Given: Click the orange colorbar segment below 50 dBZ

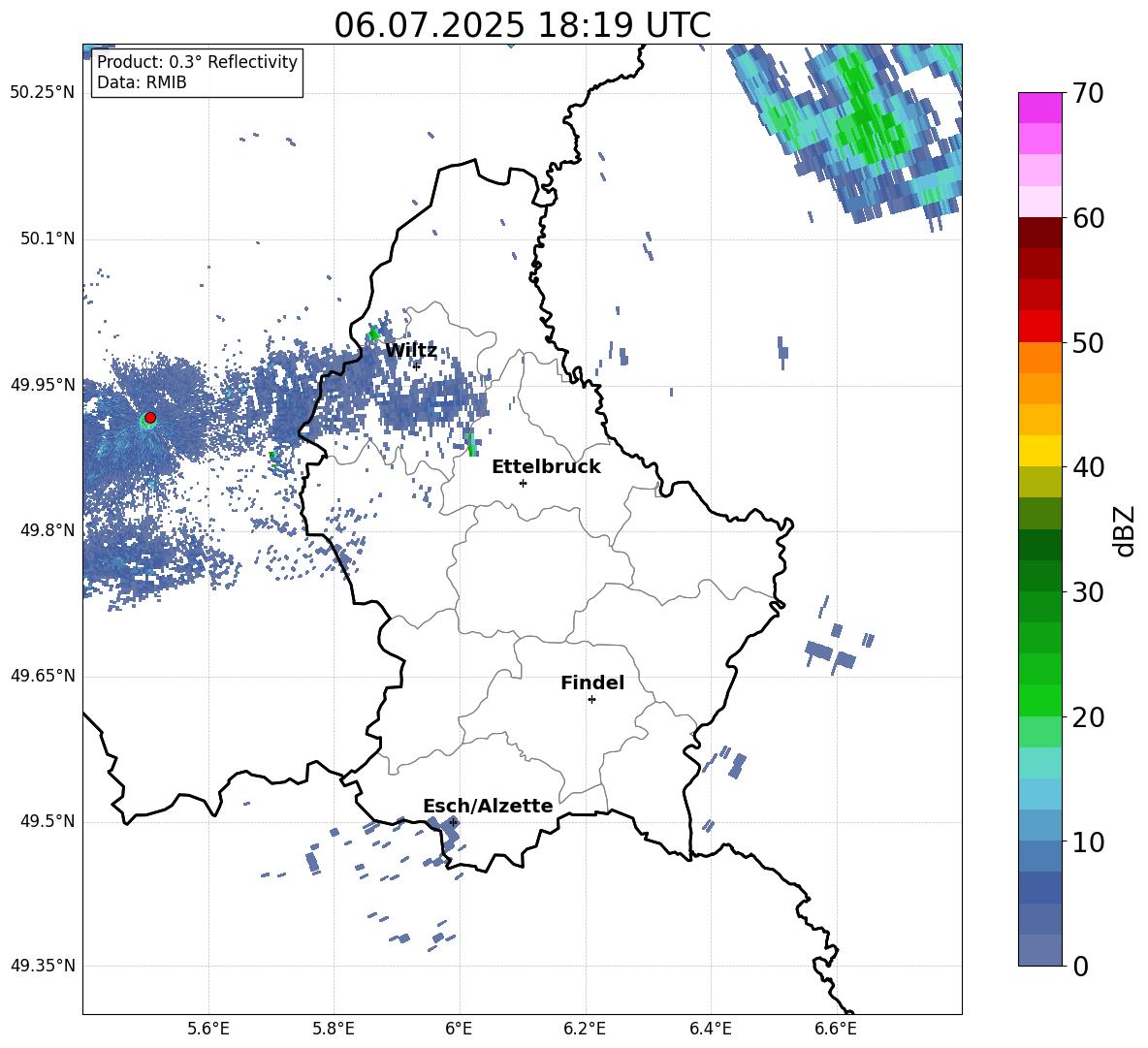Looking at the screenshot, I should tap(1039, 357).
